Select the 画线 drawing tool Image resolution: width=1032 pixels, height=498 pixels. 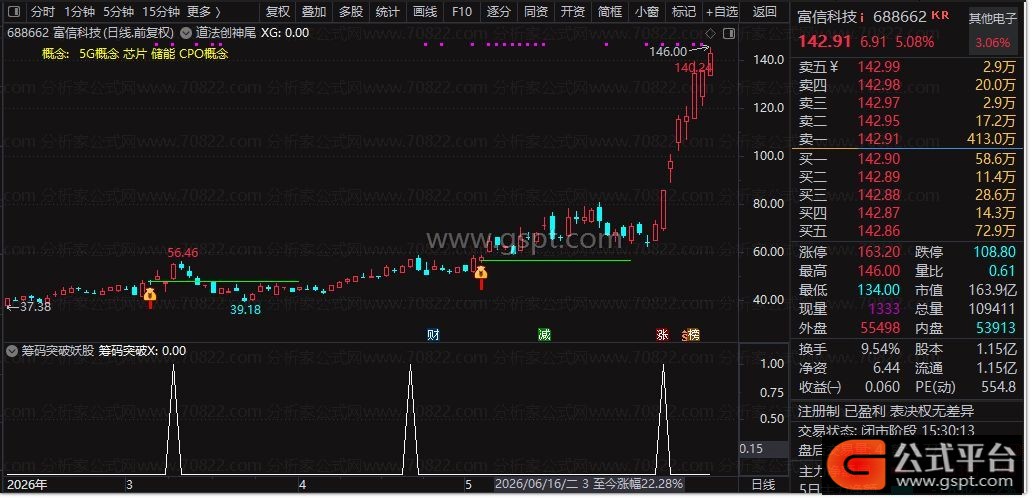(425, 11)
